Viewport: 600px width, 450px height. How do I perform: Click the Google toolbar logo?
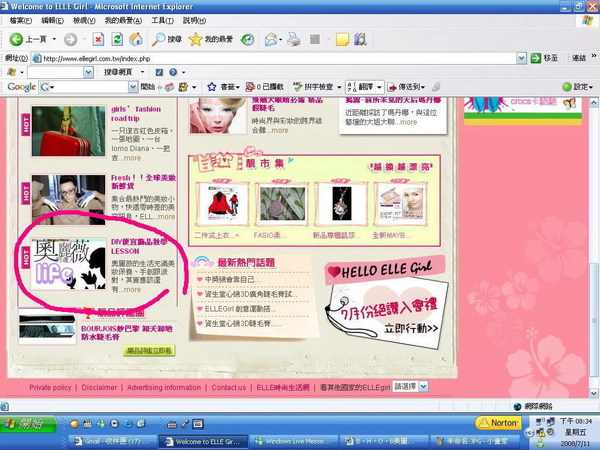(21, 87)
